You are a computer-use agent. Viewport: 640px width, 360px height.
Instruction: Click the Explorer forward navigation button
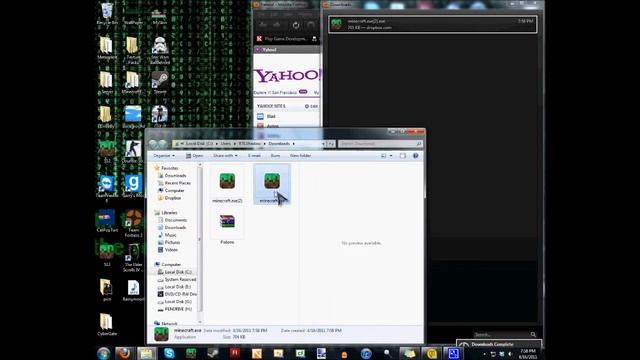pos(162,144)
